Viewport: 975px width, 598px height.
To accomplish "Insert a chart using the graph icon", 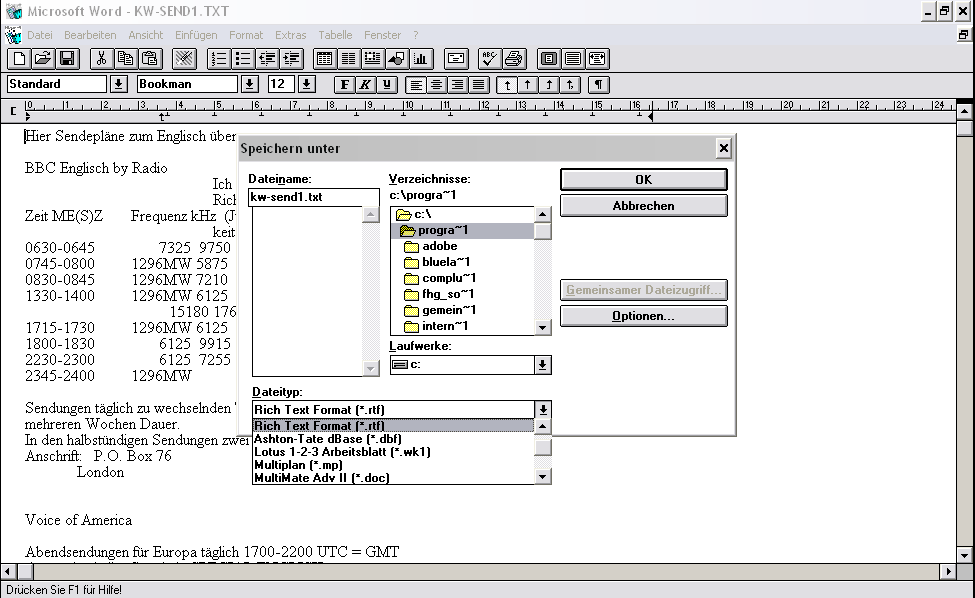I will coord(421,59).
